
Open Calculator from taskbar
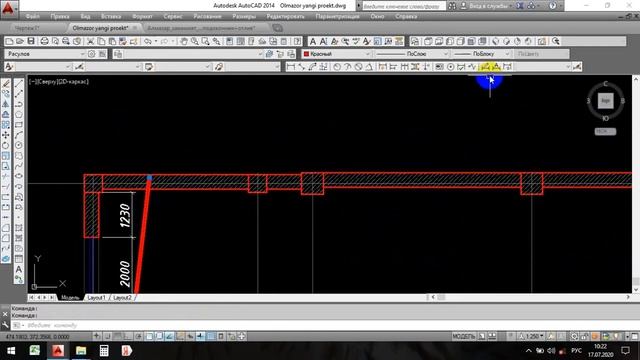click(x=104, y=351)
